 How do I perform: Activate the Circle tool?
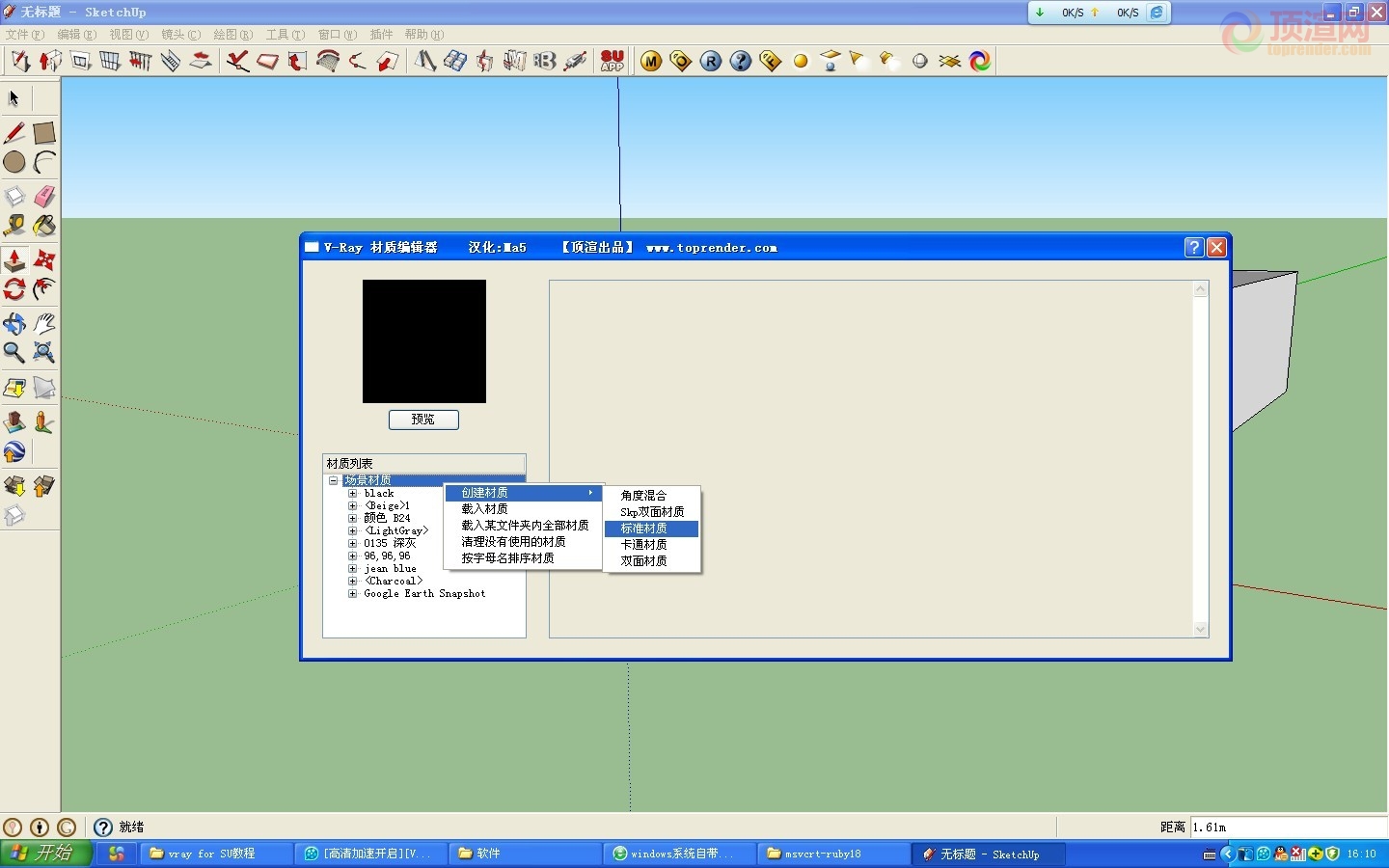click(14, 162)
